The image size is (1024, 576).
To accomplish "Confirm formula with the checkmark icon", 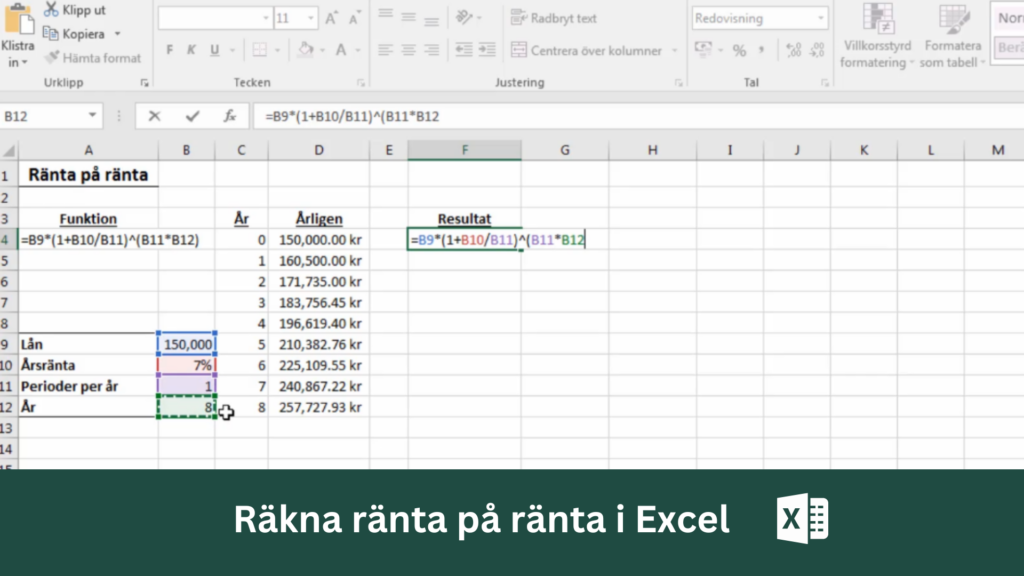I will click(192, 116).
